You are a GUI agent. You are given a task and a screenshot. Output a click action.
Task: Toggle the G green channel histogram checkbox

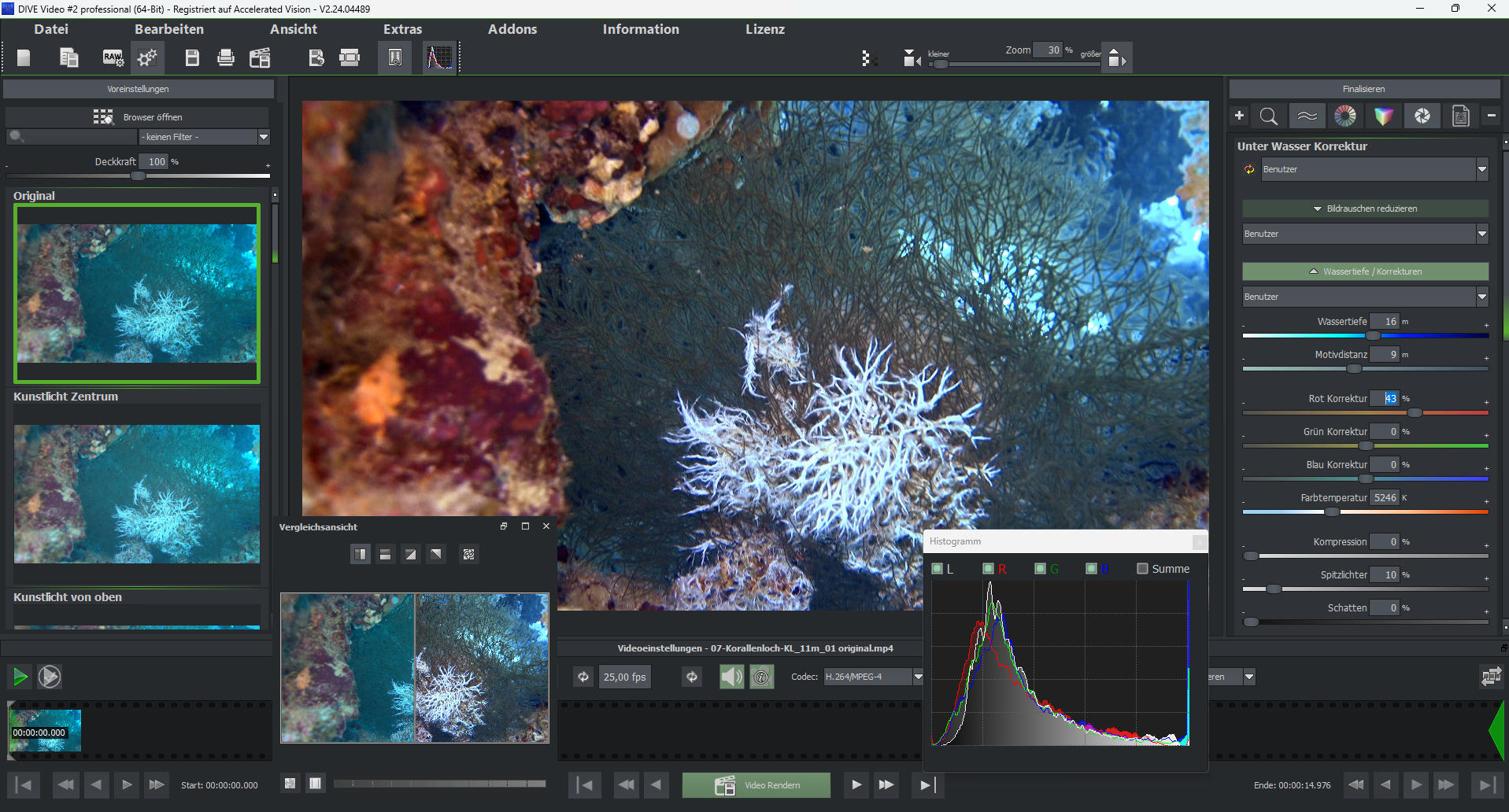[1040, 569]
